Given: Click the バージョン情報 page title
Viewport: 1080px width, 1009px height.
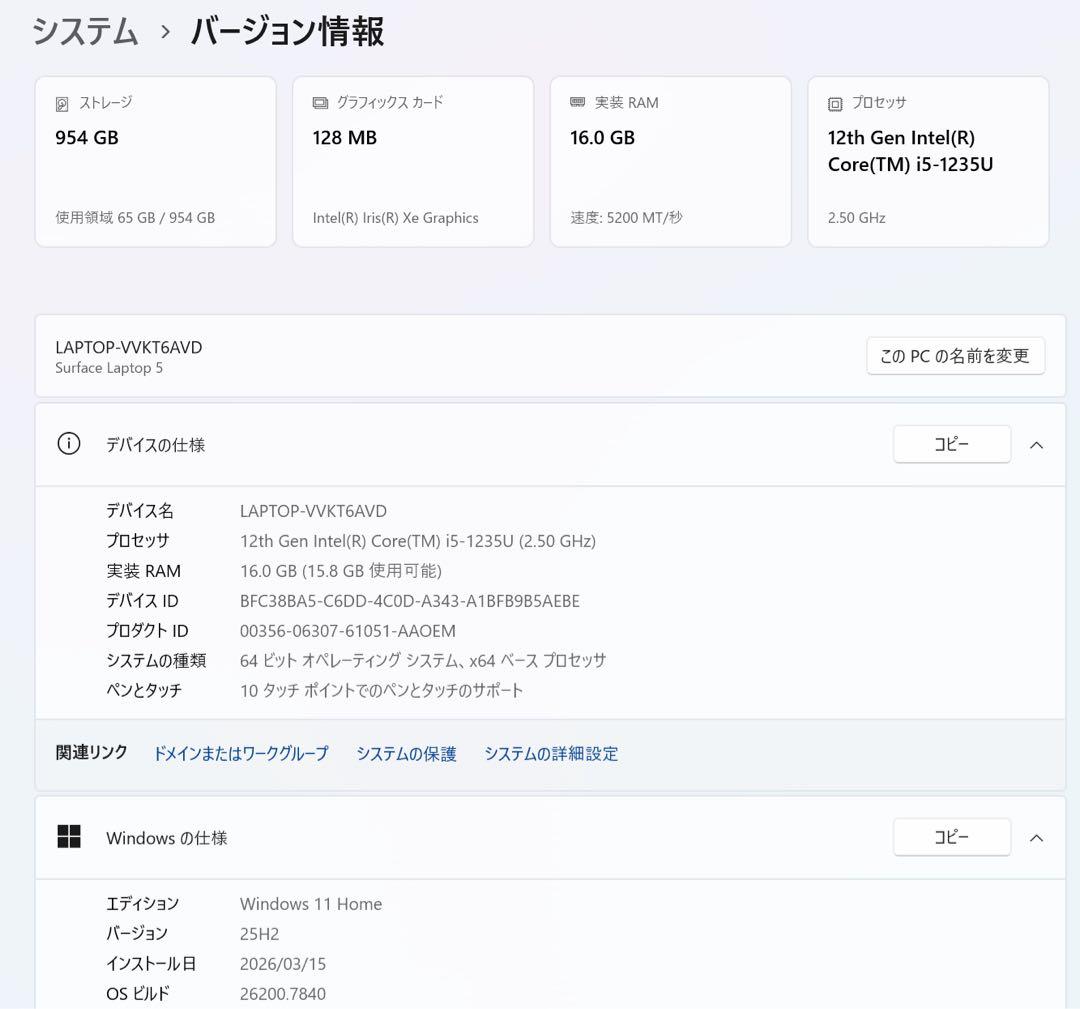Looking at the screenshot, I should pos(287,32).
